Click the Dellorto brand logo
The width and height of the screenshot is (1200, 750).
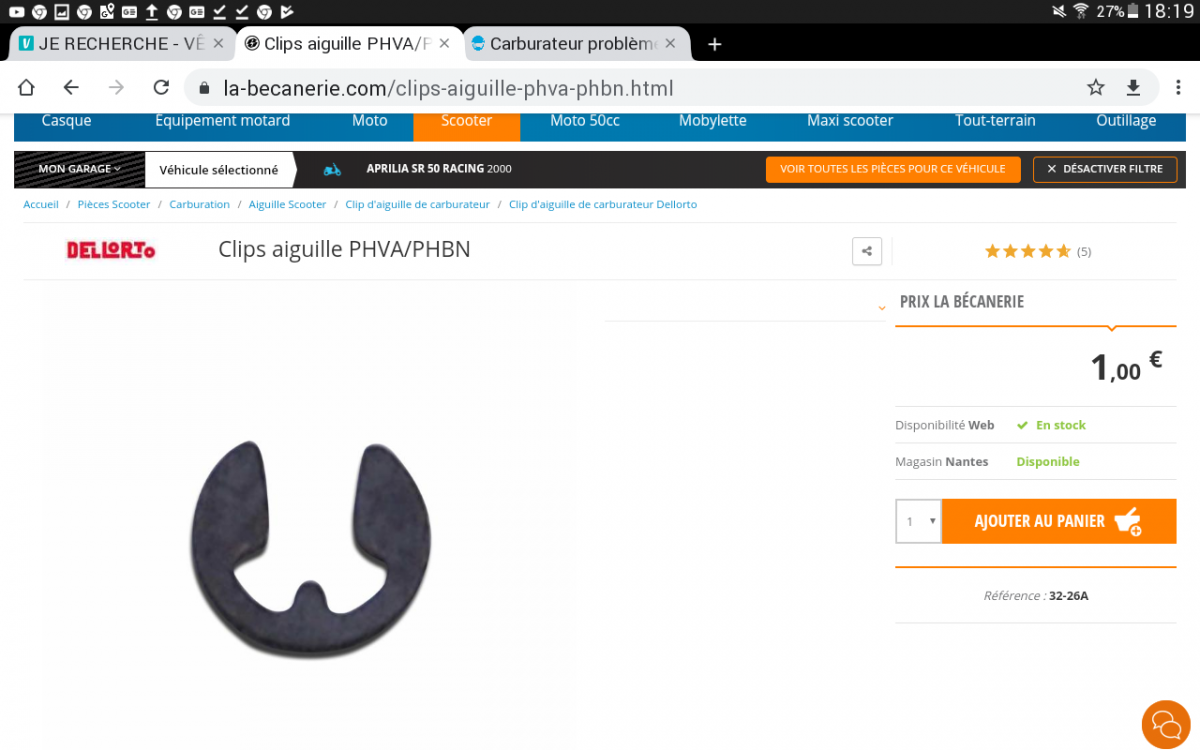click(x=111, y=250)
